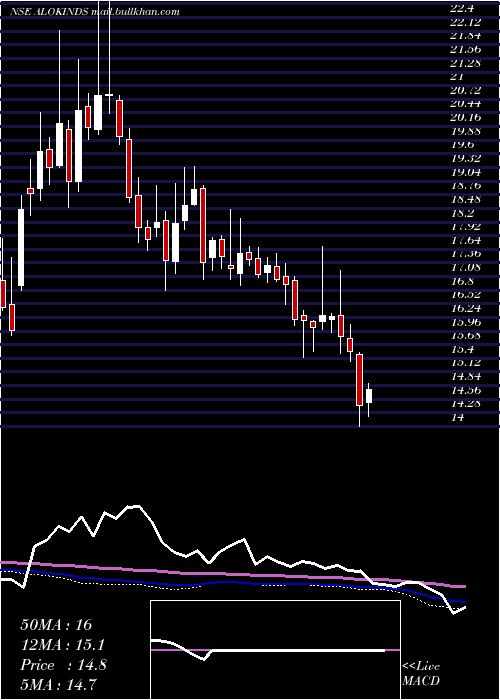Image resolution: width=500 pixels, height=700 pixels.
Task: Click the 19.04 price axis label
Action: pyautogui.click(x=465, y=172)
